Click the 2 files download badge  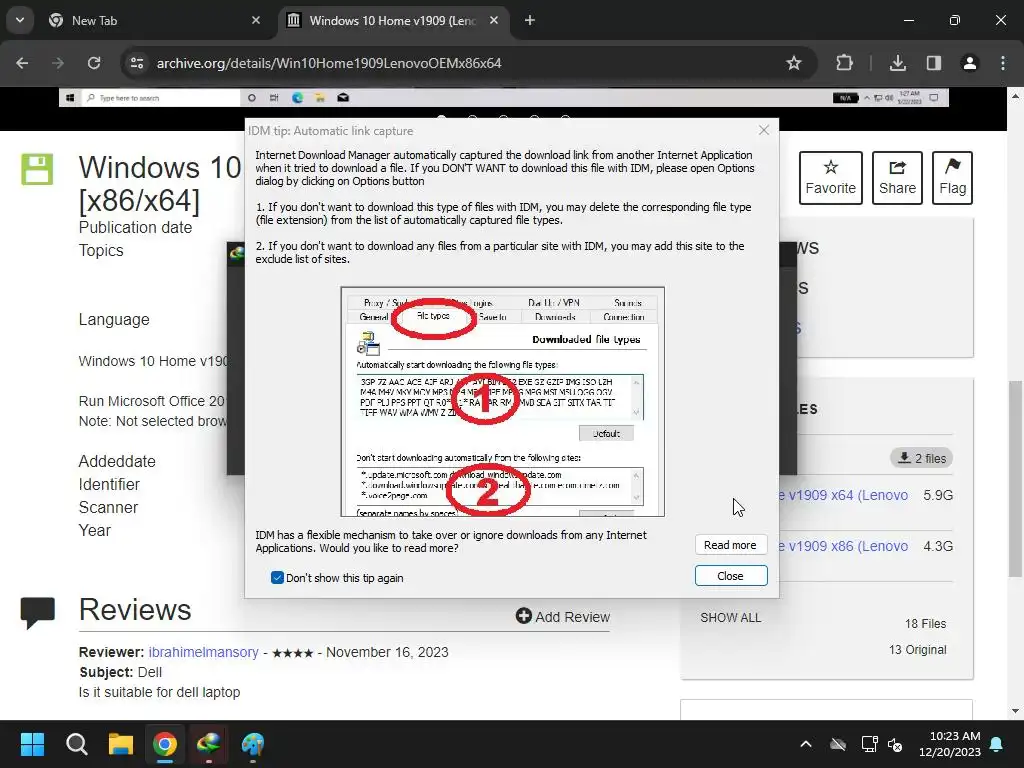pos(921,458)
